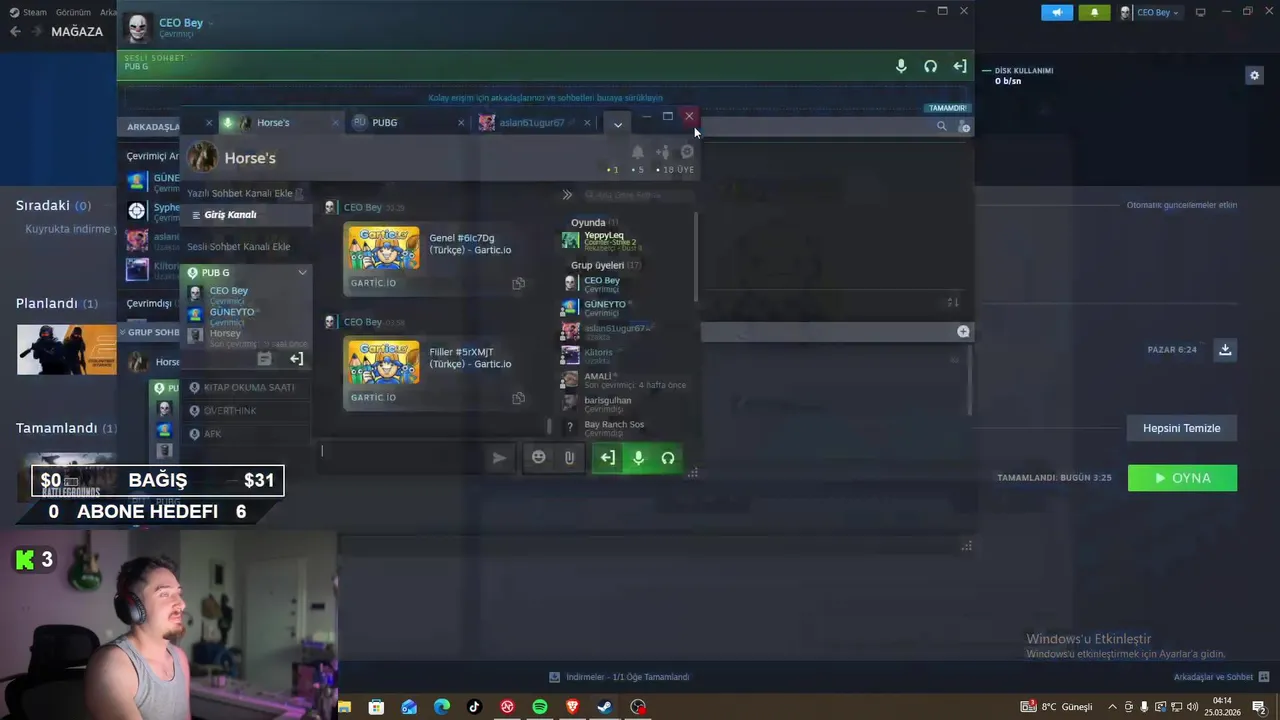Open the Steam notifications bell button
1280x720 pixels.
pos(1094,12)
